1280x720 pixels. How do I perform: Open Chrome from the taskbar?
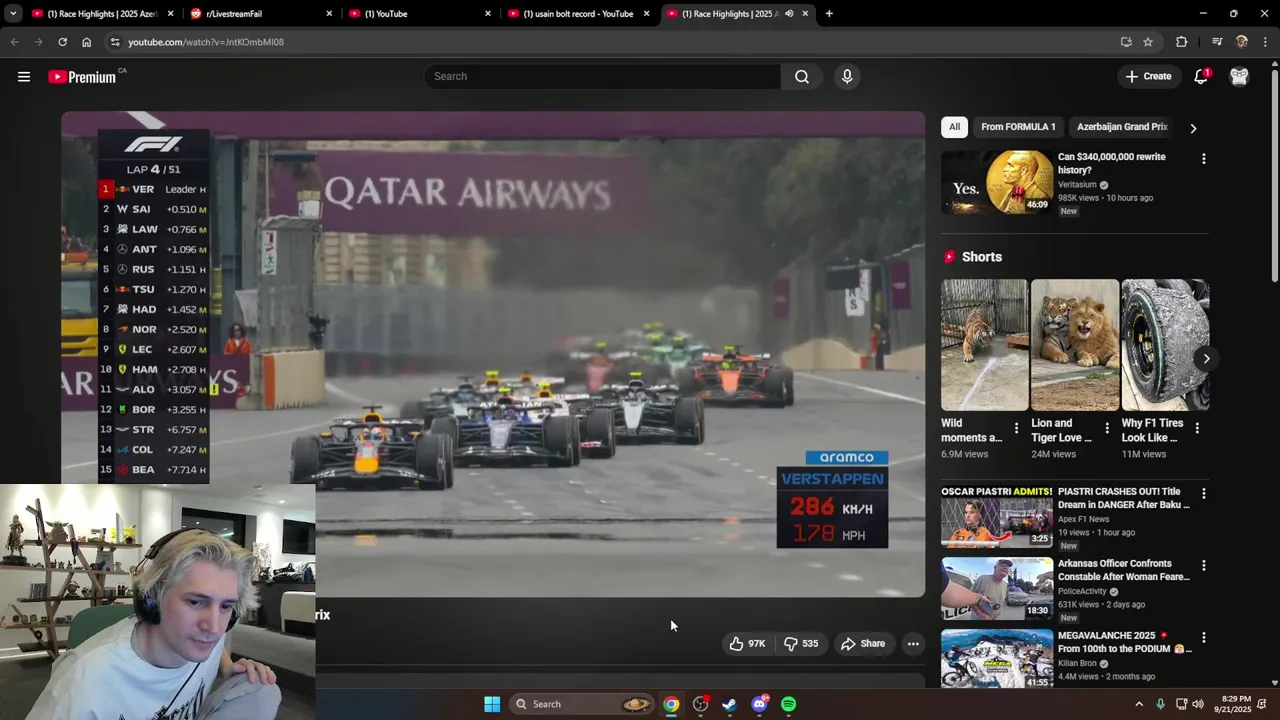pos(671,704)
